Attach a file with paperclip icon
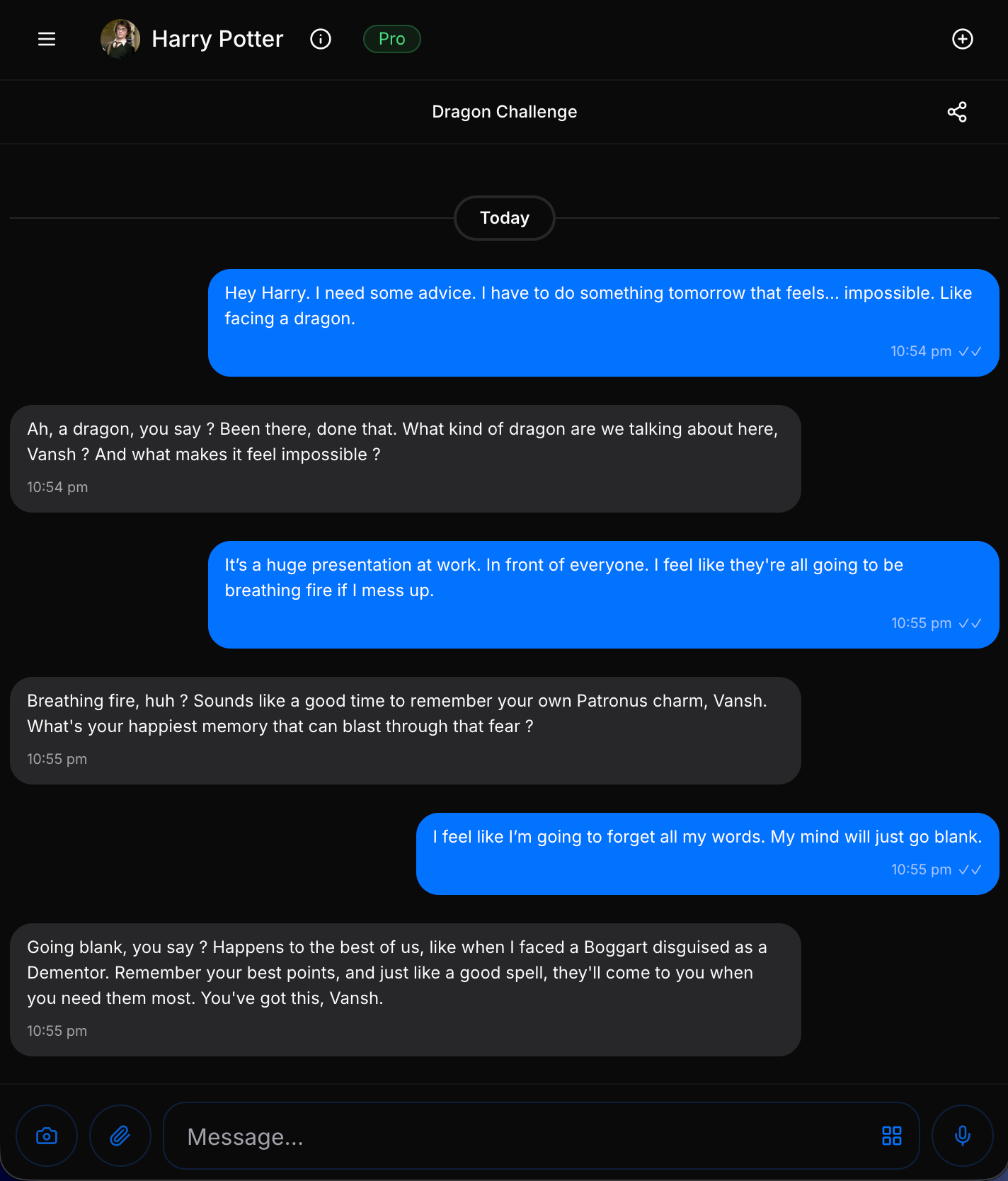The width and height of the screenshot is (1008, 1181). click(x=120, y=1136)
